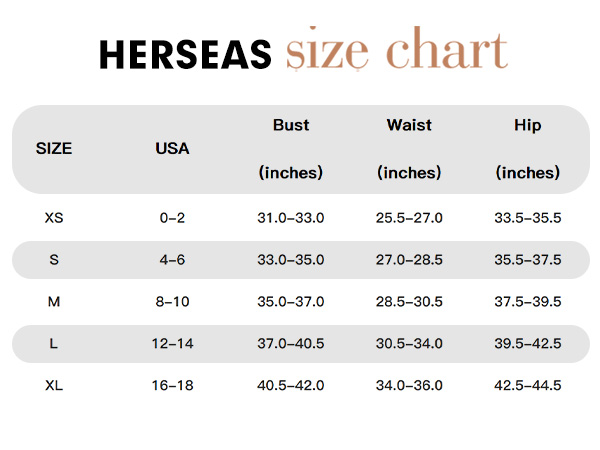This screenshot has width=600, height=450.
Task: Select the S size row label
Action: point(54,260)
